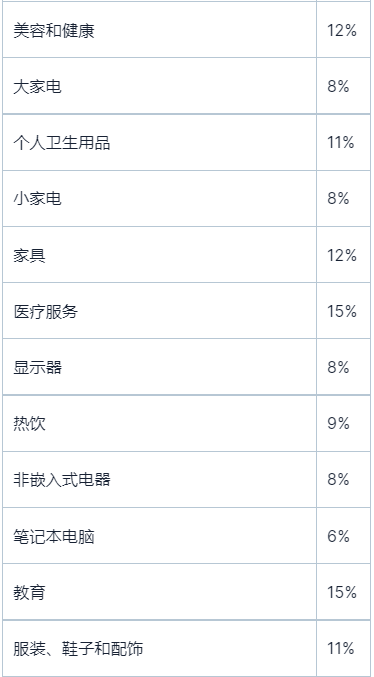Select the 服装、鞋子和配饰 category cell
374x677 pixels.
(x=159, y=648)
